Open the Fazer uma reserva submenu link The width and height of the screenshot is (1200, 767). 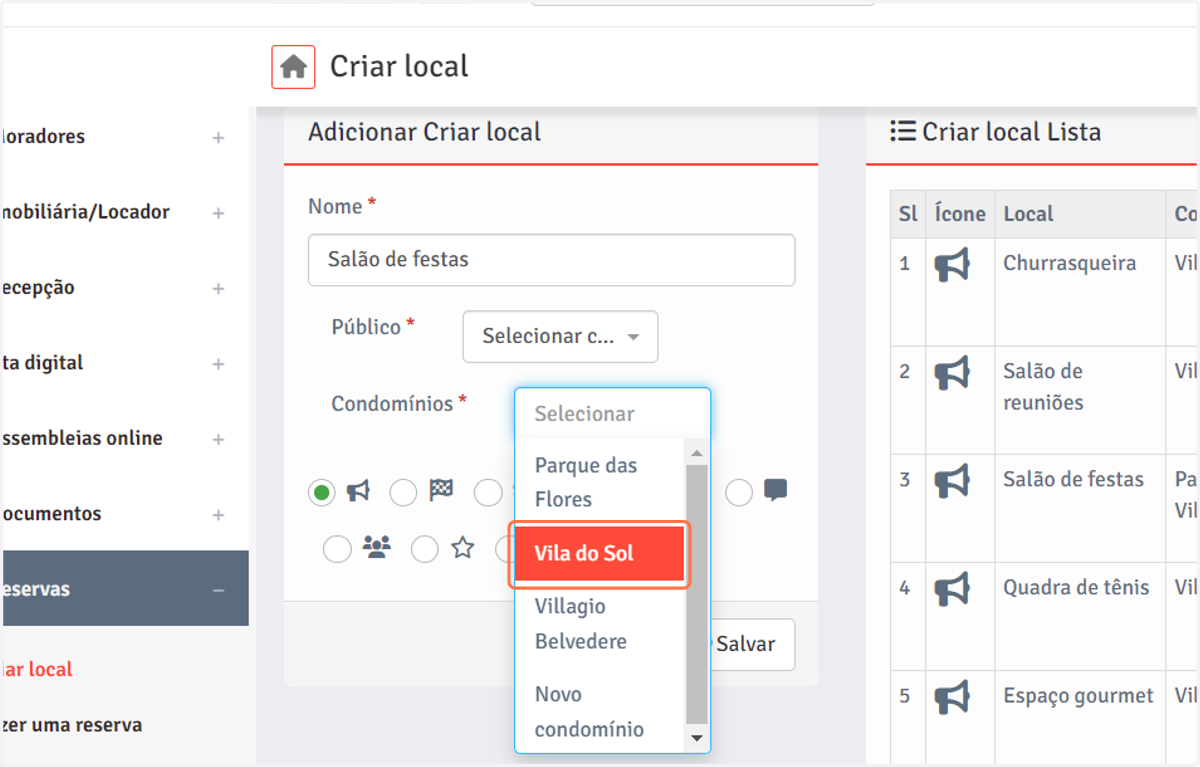pos(71,725)
